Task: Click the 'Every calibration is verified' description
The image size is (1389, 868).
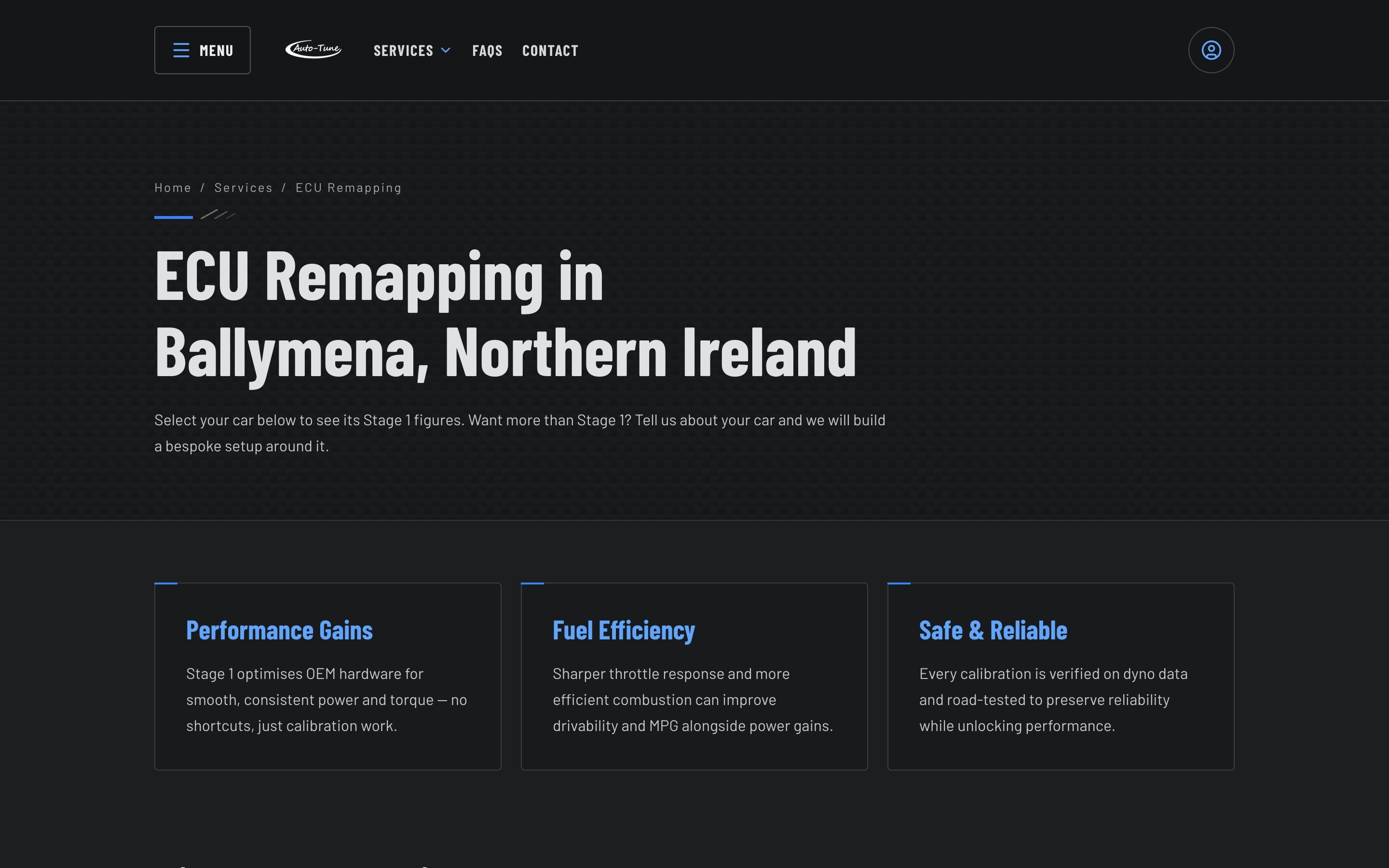Action: (1053, 699)
